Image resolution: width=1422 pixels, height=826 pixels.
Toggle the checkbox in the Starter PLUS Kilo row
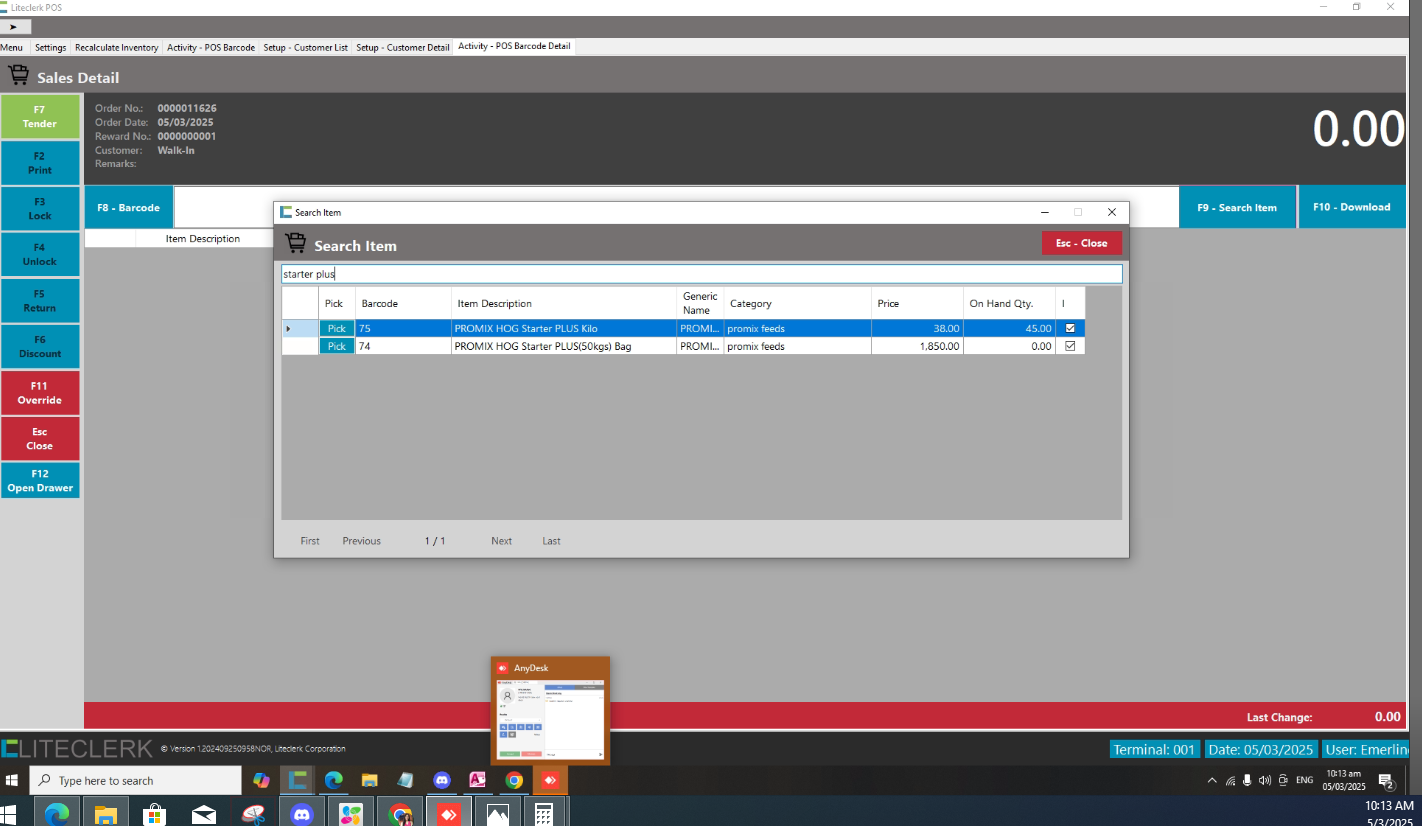click(x=1070, y=328)
